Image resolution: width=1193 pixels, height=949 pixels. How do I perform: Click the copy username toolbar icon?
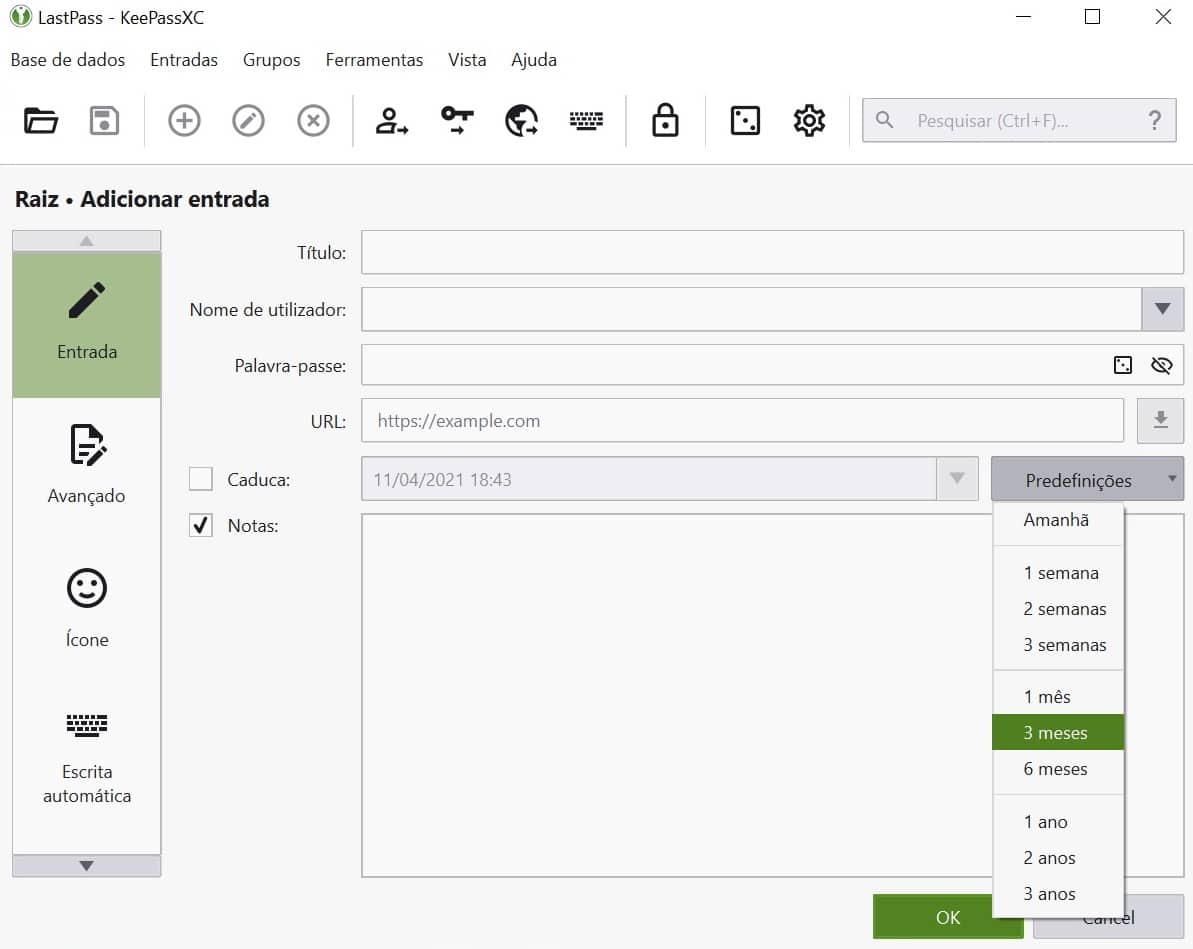click(x=391, y=121)
